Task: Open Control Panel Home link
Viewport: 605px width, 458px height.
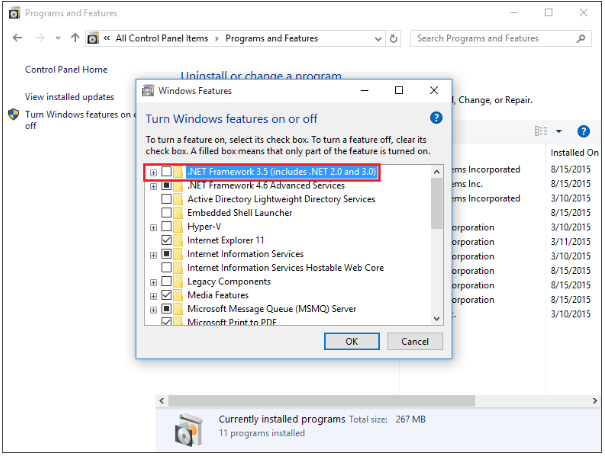Action: pyautogui.click(x=66, y=70)
